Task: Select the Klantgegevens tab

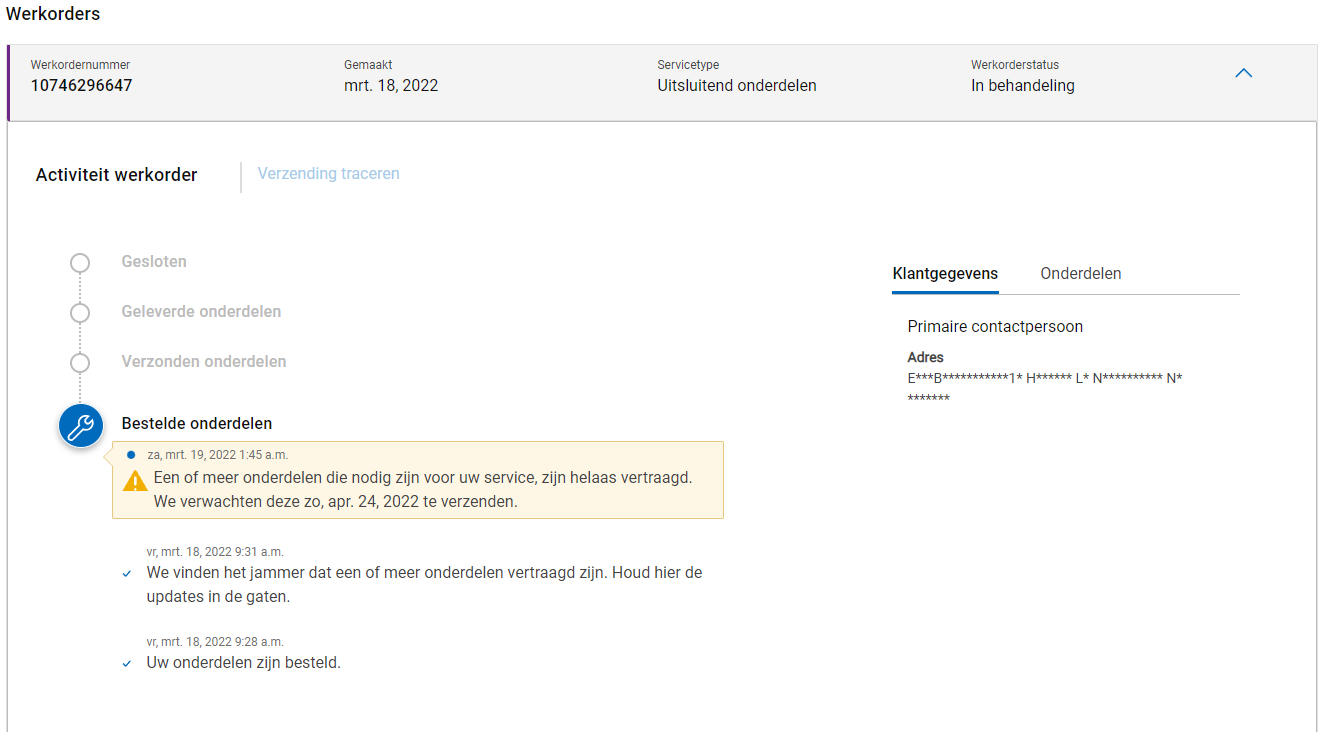Action: click(944, 274)
